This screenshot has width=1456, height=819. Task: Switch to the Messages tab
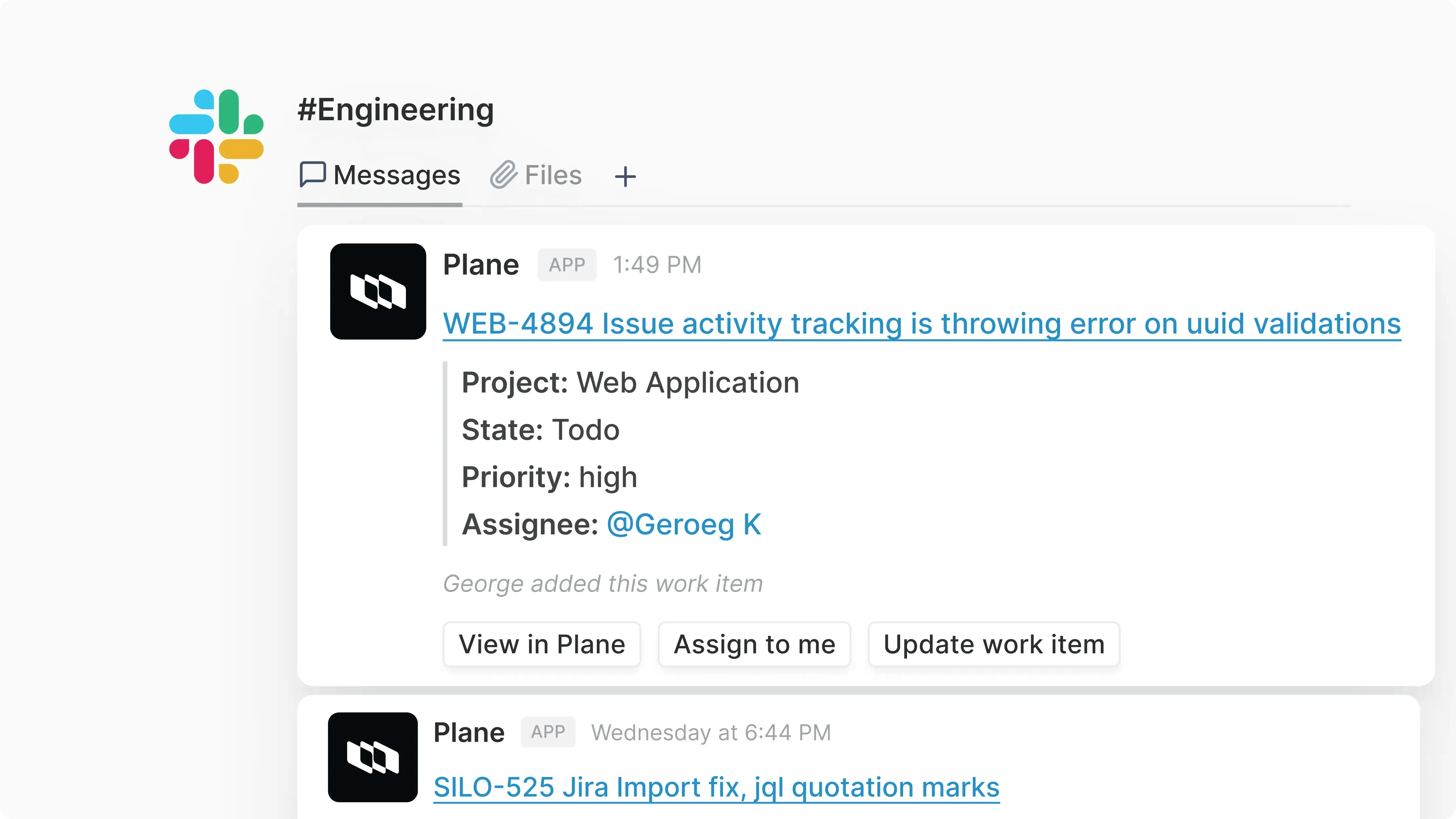[397, 175]
